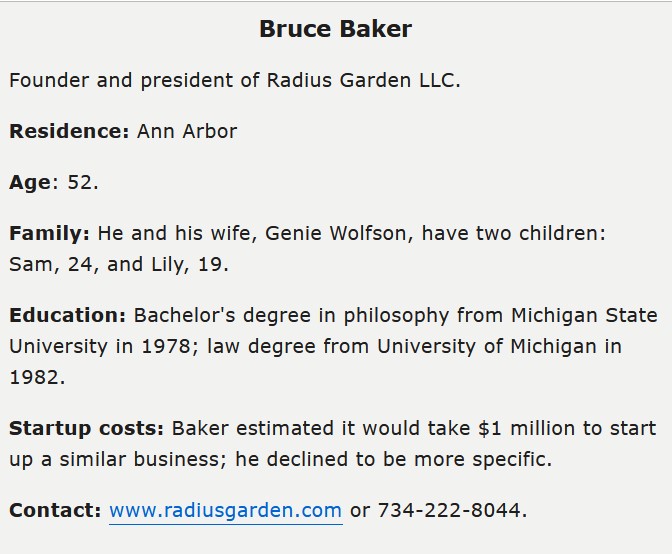Screen dimensions: 672x554
Task: Click the phone number 734-222-8044
Action: (449, 510)
